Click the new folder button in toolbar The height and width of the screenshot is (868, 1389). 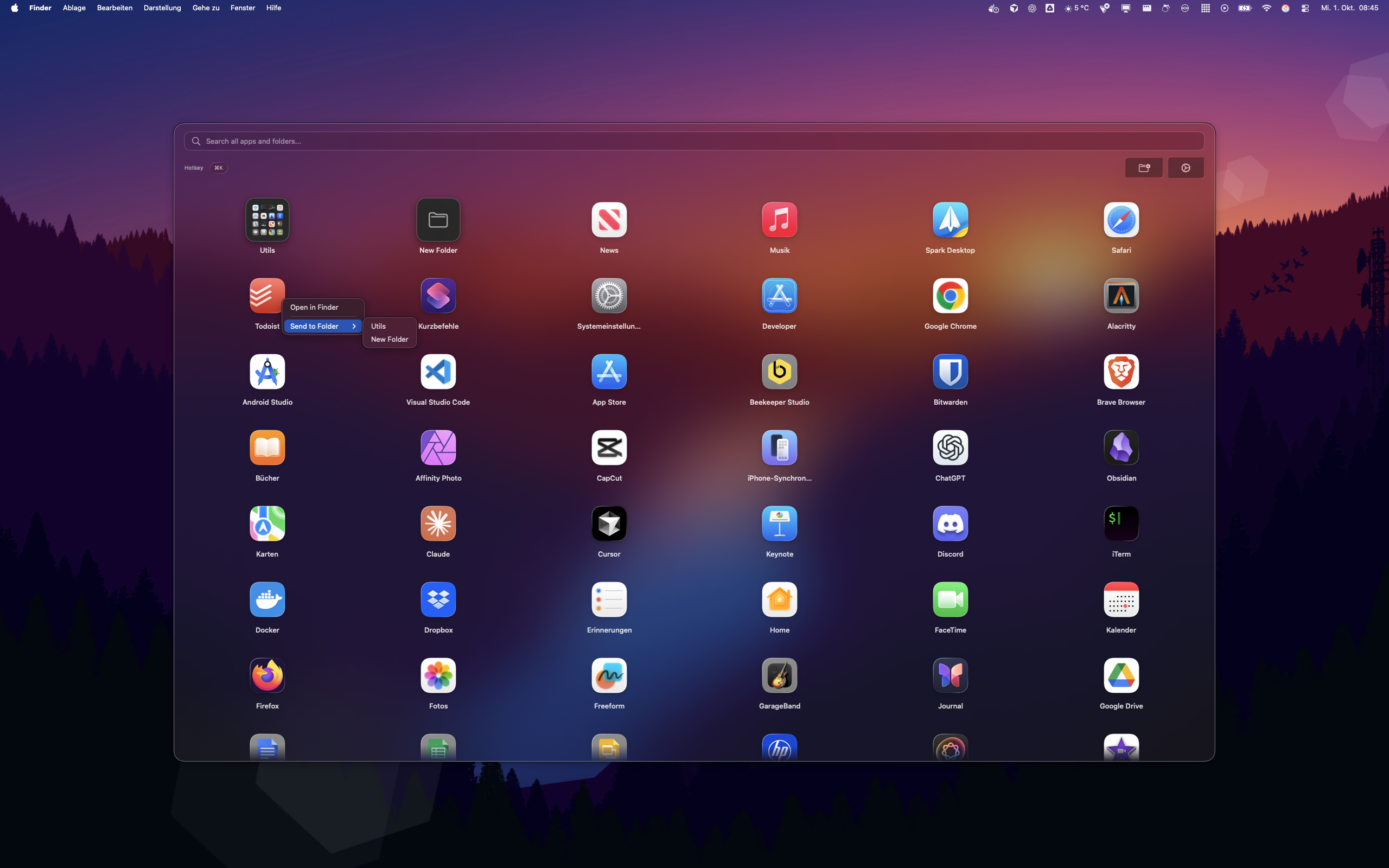(x=1143, y=168)
